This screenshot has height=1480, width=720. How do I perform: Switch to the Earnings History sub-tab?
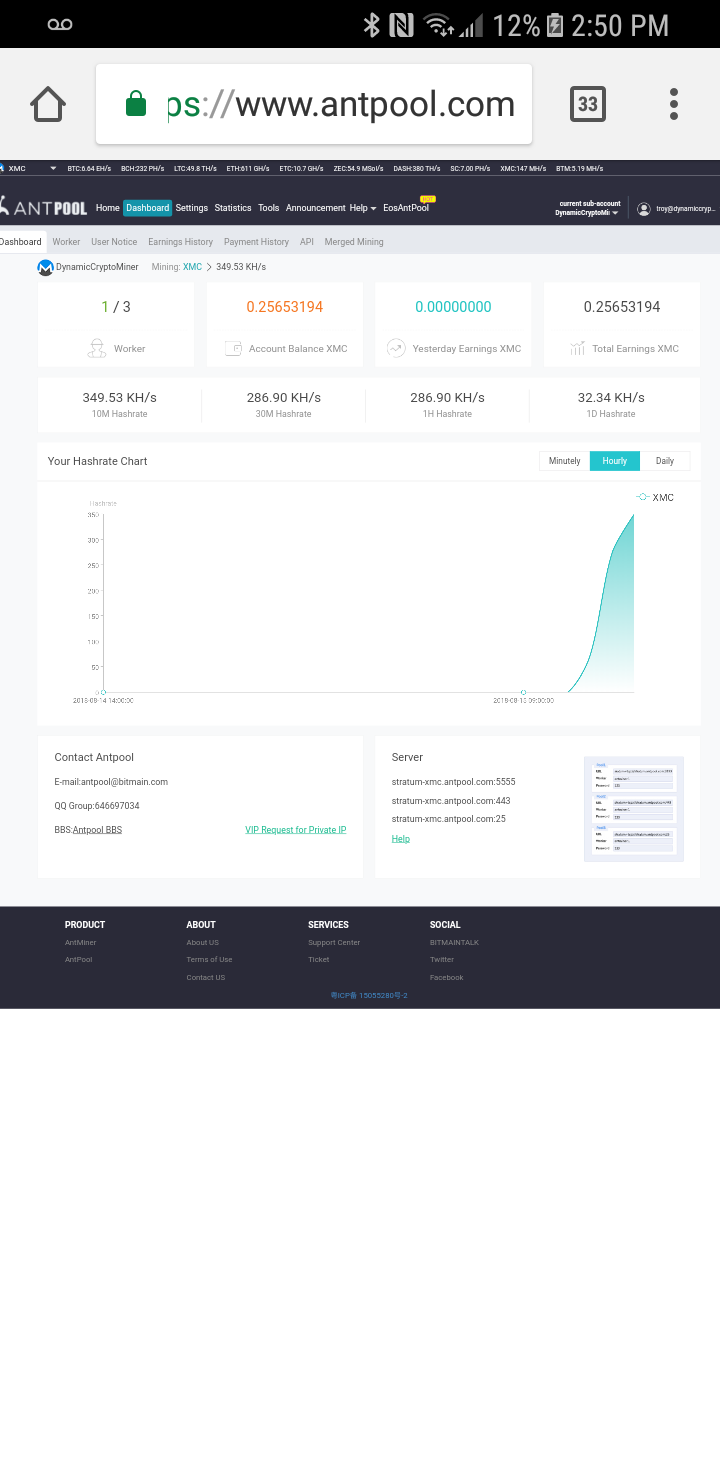tap(180, 242)
